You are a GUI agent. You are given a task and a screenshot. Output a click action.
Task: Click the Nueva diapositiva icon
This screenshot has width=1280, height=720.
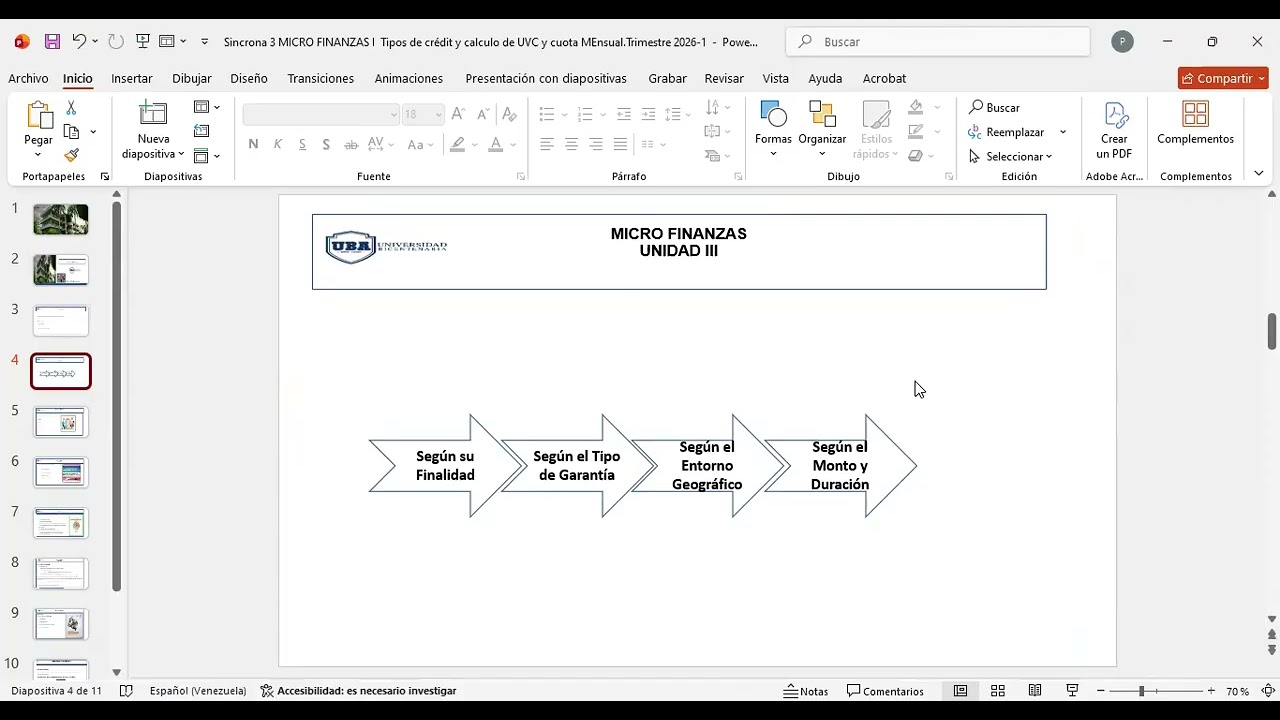click(153, 114)
